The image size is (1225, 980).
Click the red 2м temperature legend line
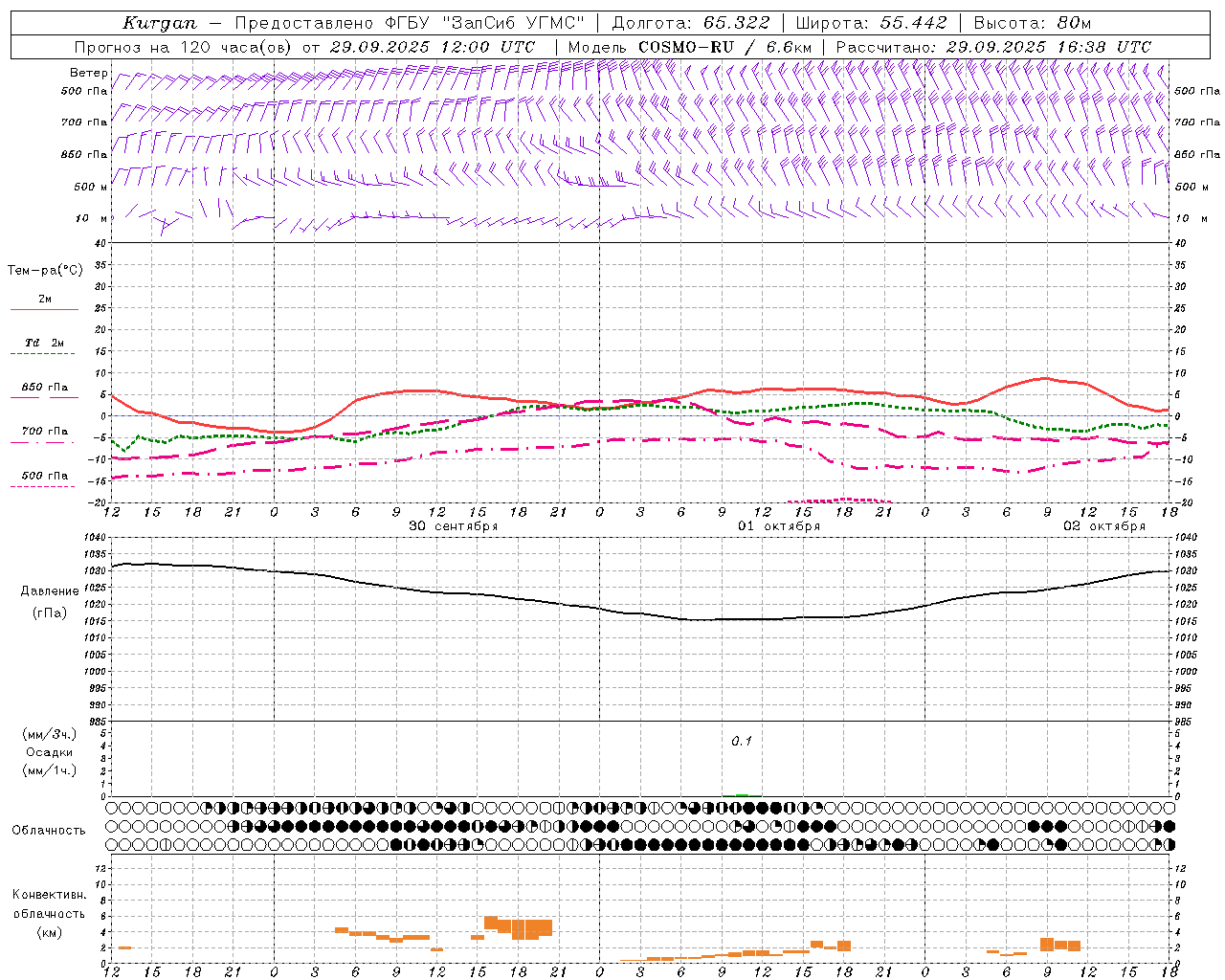click(x=44, y=309)
